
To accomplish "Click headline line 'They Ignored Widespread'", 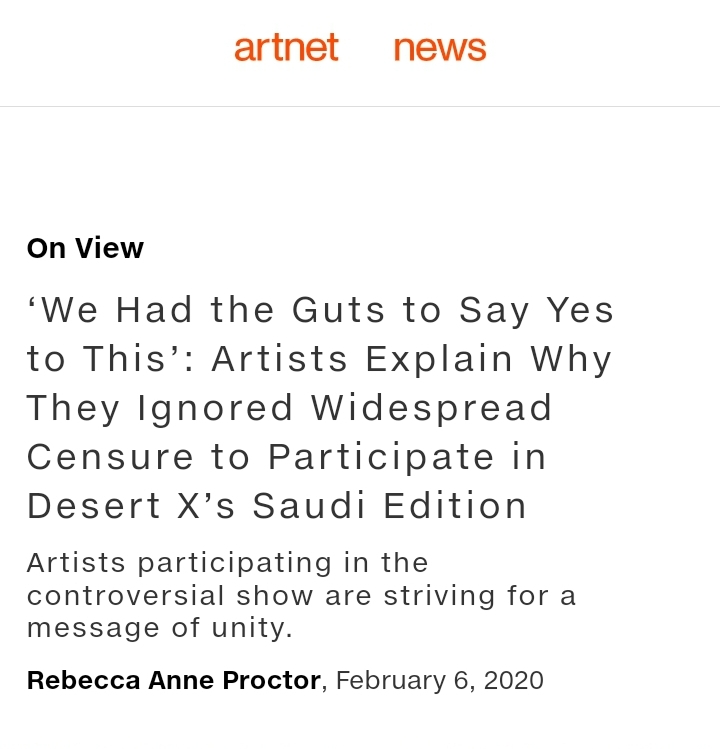I will tap(290, 408).
